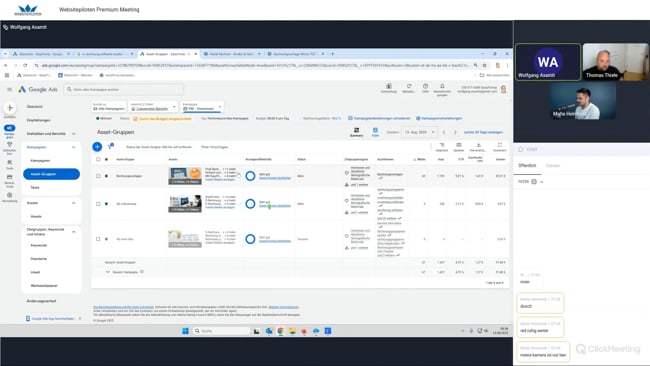Open the Abrechnung card icon in left rail
Screen dimensions: 650x366
click(10, 177)
